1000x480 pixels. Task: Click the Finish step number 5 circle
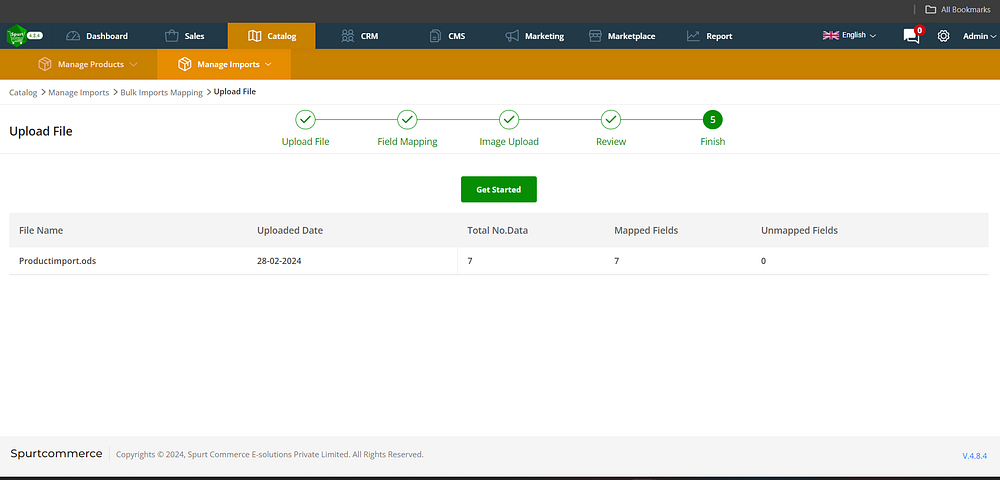pyautogui.click(x=712, y=119)
